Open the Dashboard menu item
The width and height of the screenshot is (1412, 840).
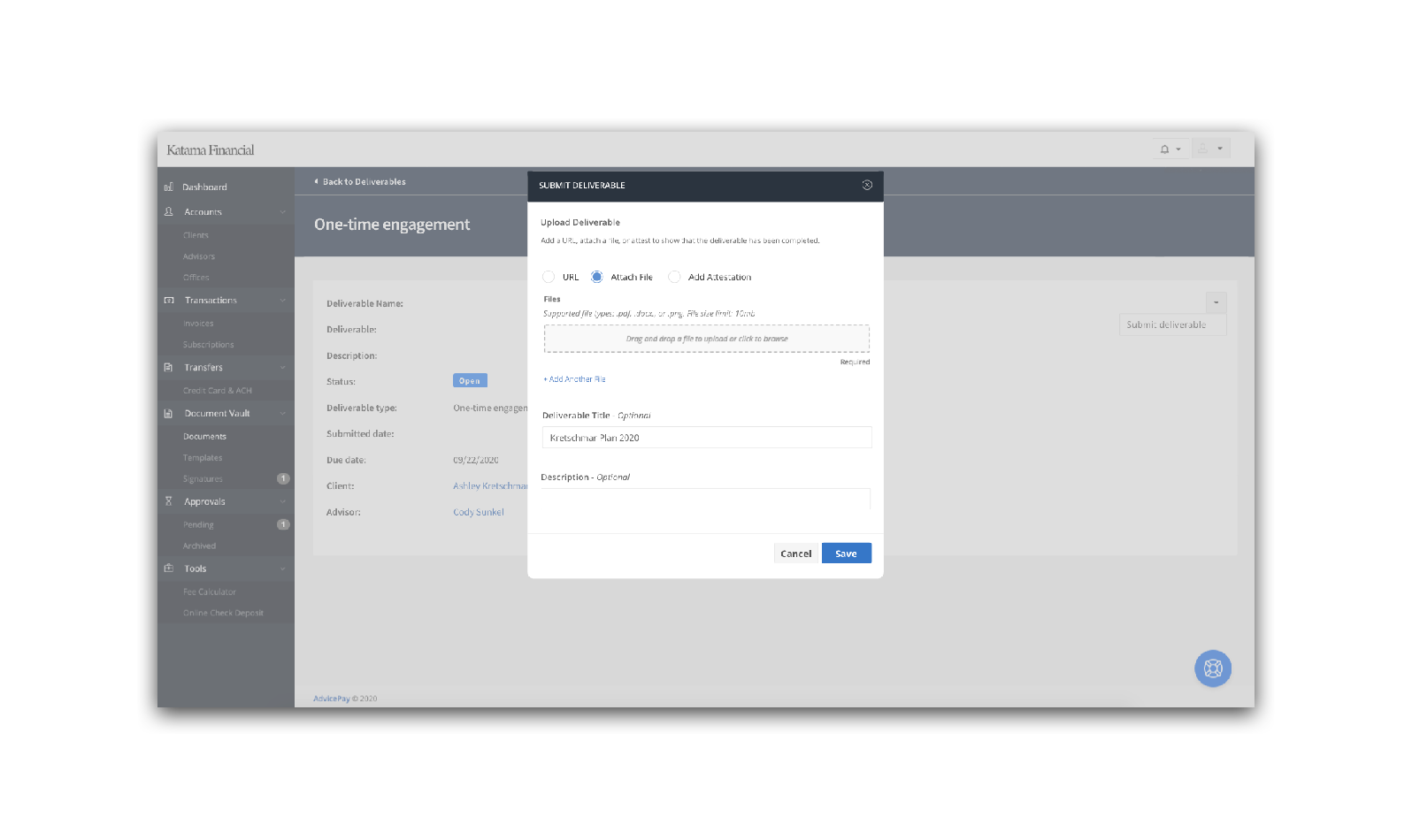(x=204, y=187)
